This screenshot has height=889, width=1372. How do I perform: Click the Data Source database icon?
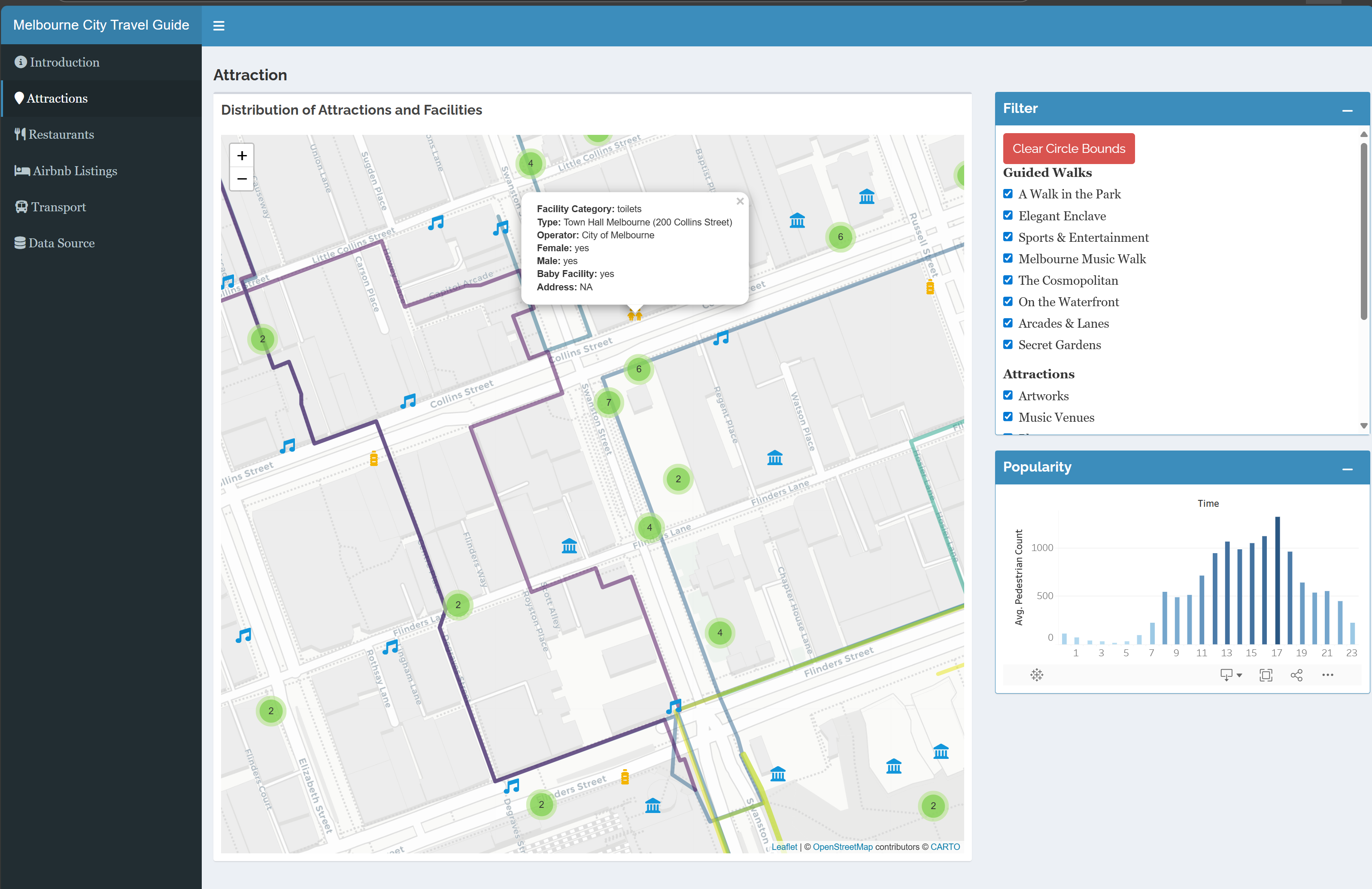20,242
